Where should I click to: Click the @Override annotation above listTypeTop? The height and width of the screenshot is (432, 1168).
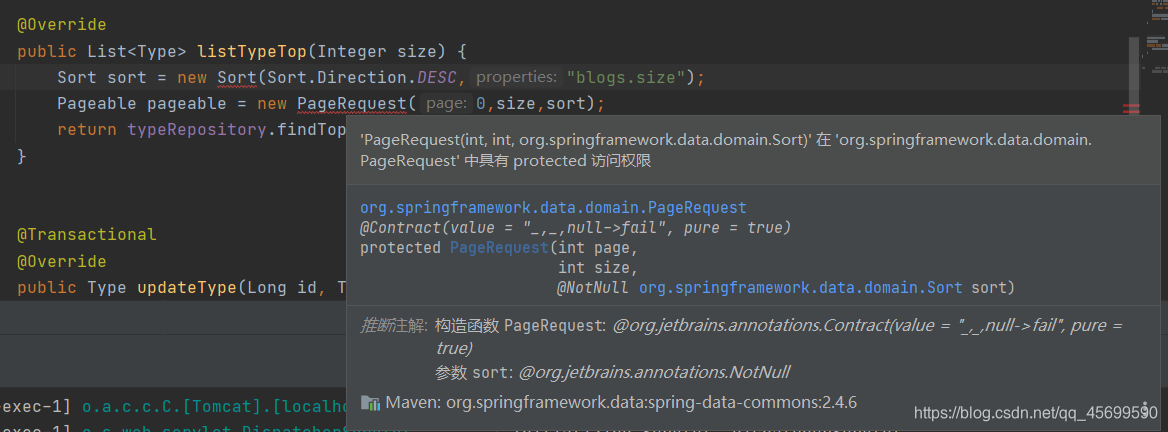click(62, 25)
